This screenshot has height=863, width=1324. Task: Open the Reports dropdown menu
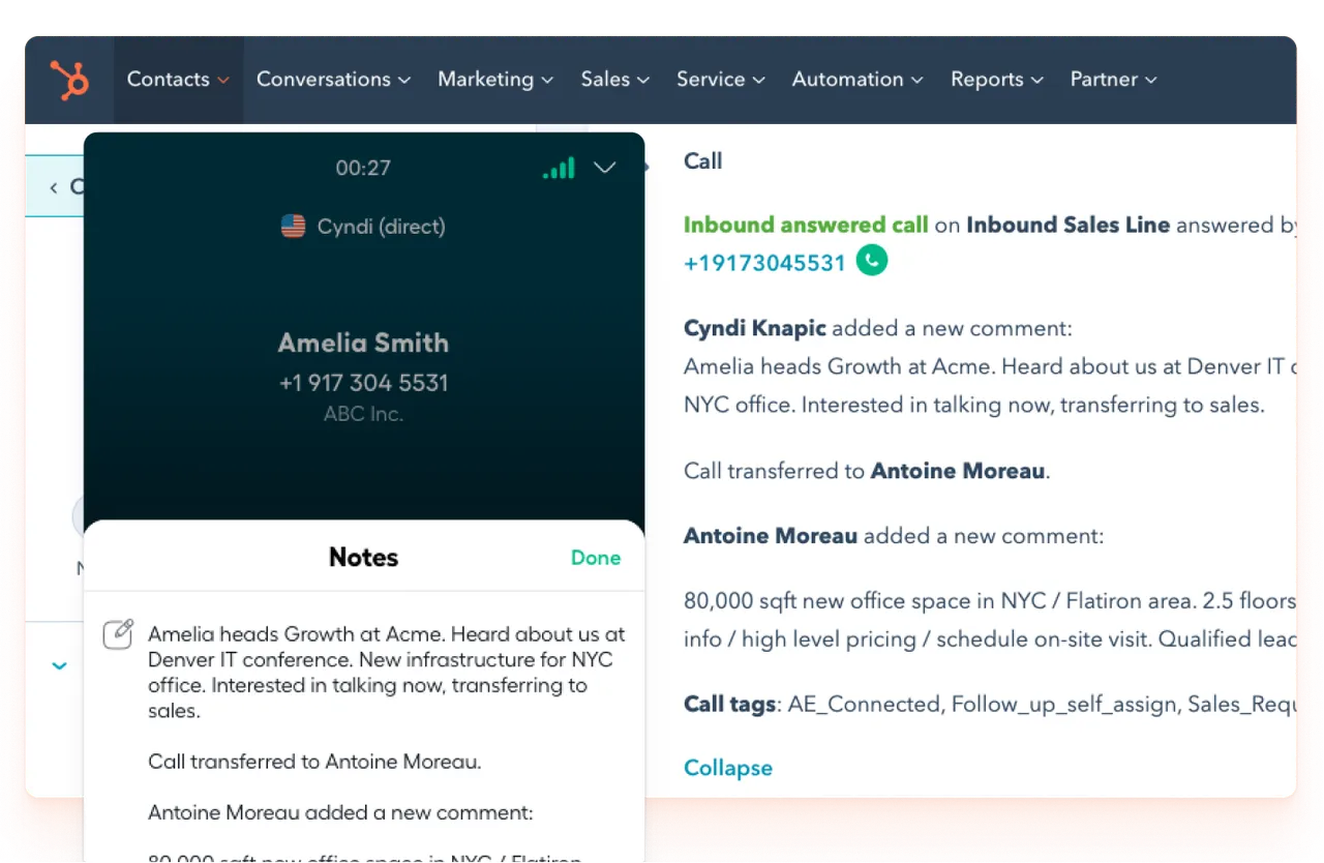[x=996, y=80]
